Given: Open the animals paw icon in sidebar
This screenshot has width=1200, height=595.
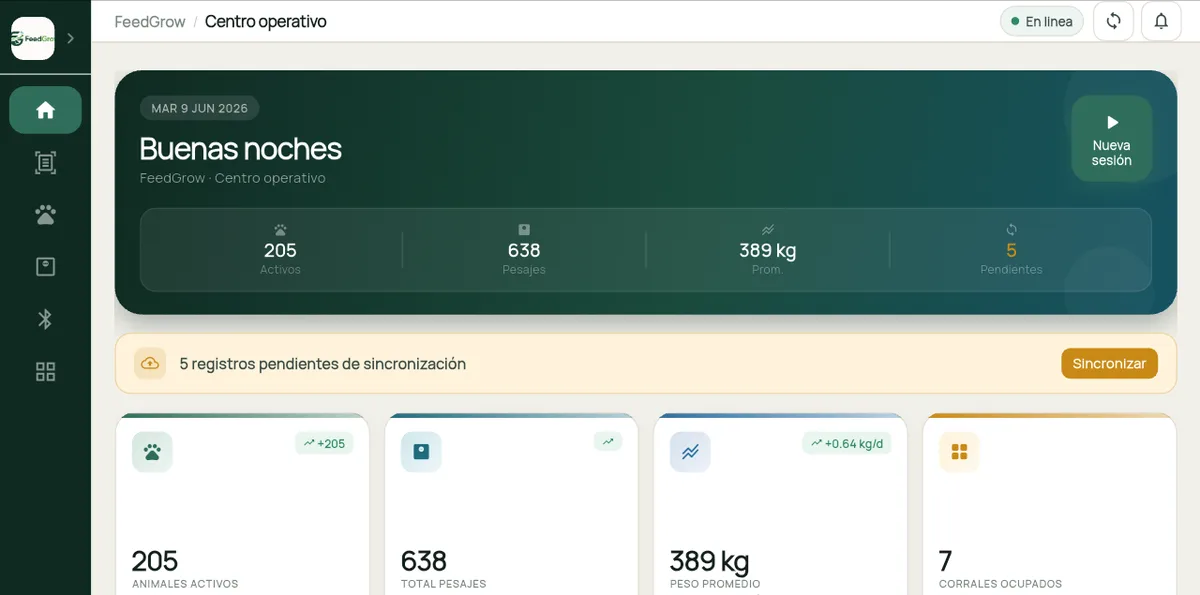Looking at the screenshot, I should coord(45,215).
